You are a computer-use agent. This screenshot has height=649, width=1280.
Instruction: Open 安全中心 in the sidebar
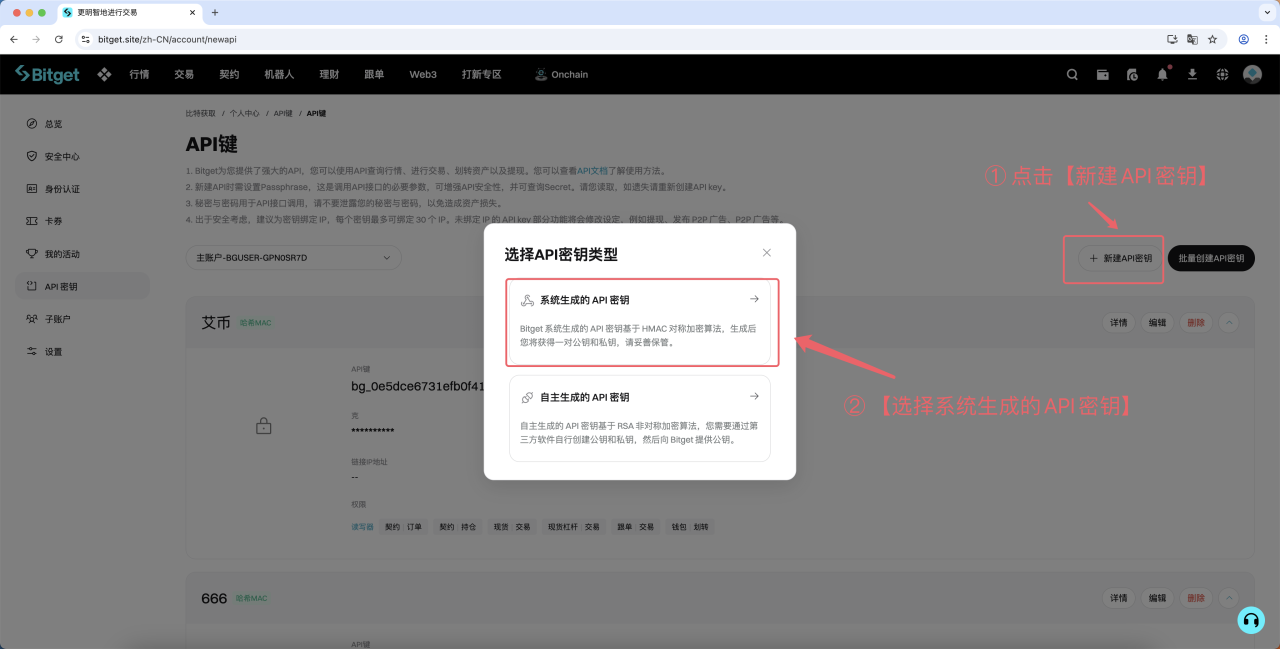coord(82,156)
